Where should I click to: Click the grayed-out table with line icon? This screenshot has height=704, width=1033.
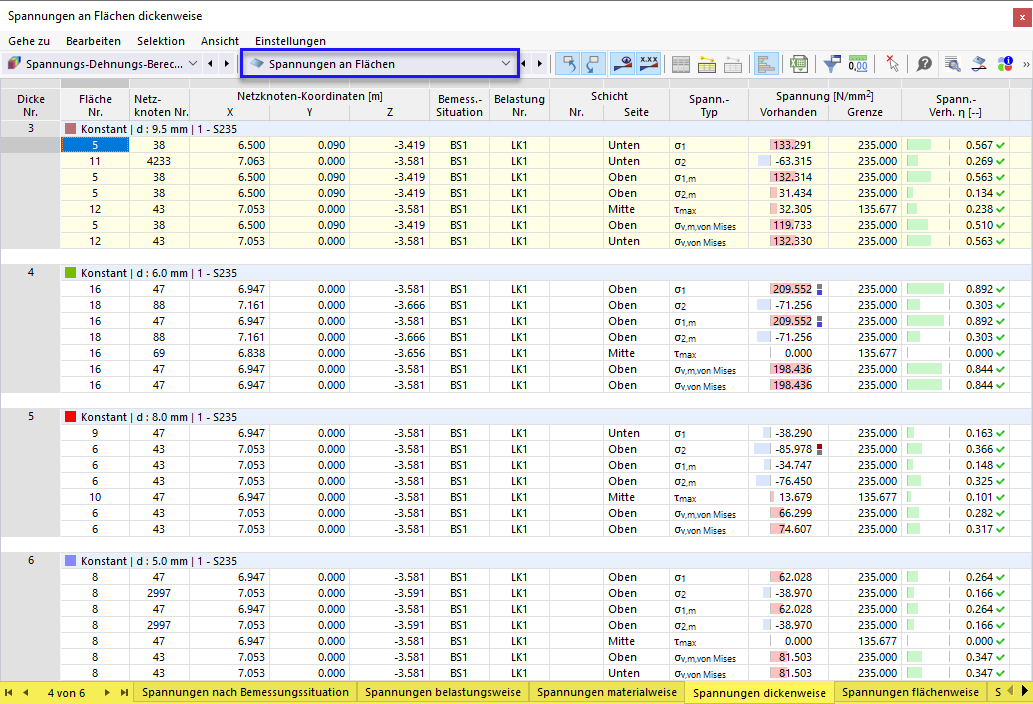click(x=733, y=64)
